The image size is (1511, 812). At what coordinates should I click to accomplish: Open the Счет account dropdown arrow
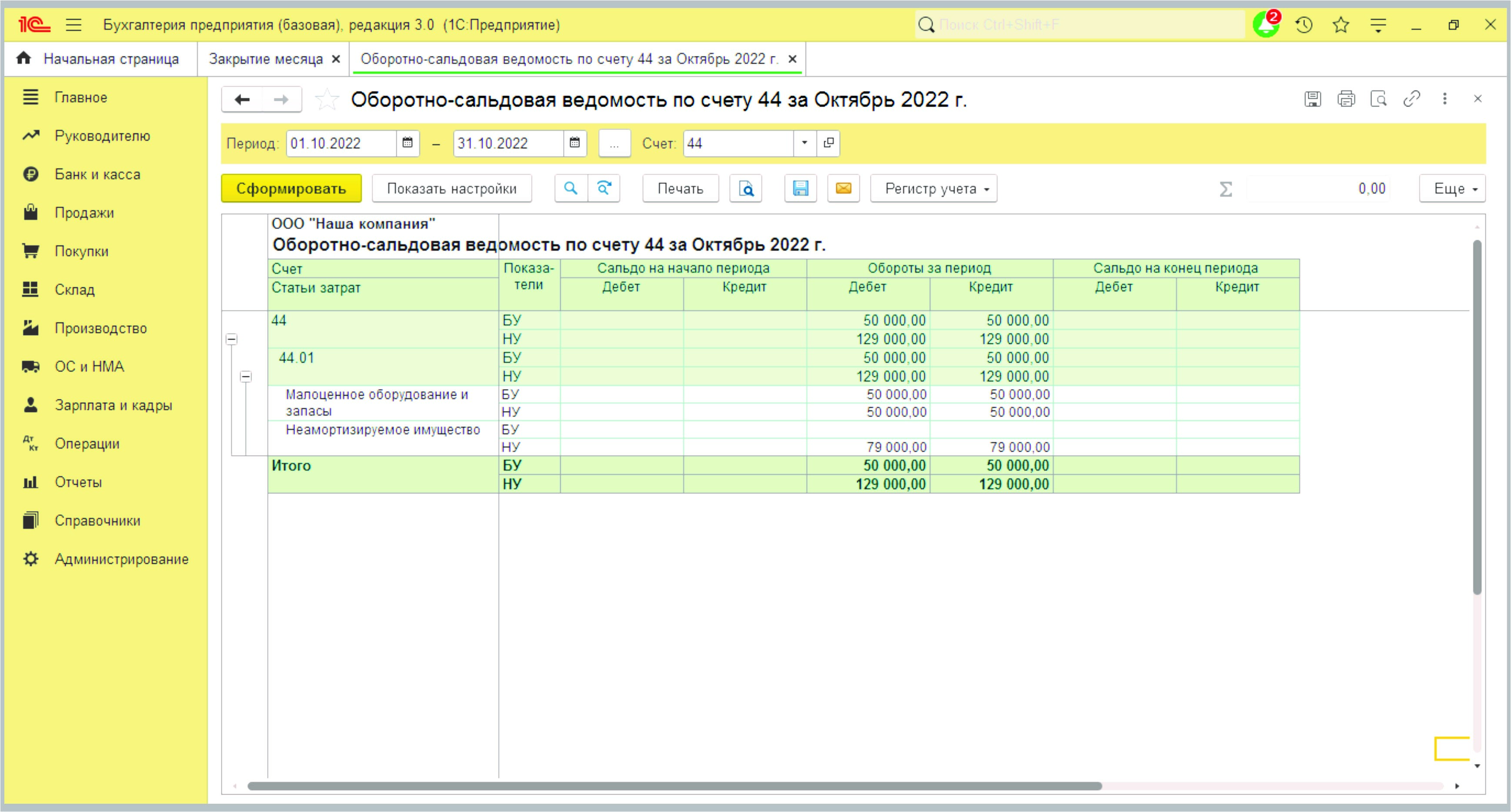pyautogui.click(x=804, y=143)
